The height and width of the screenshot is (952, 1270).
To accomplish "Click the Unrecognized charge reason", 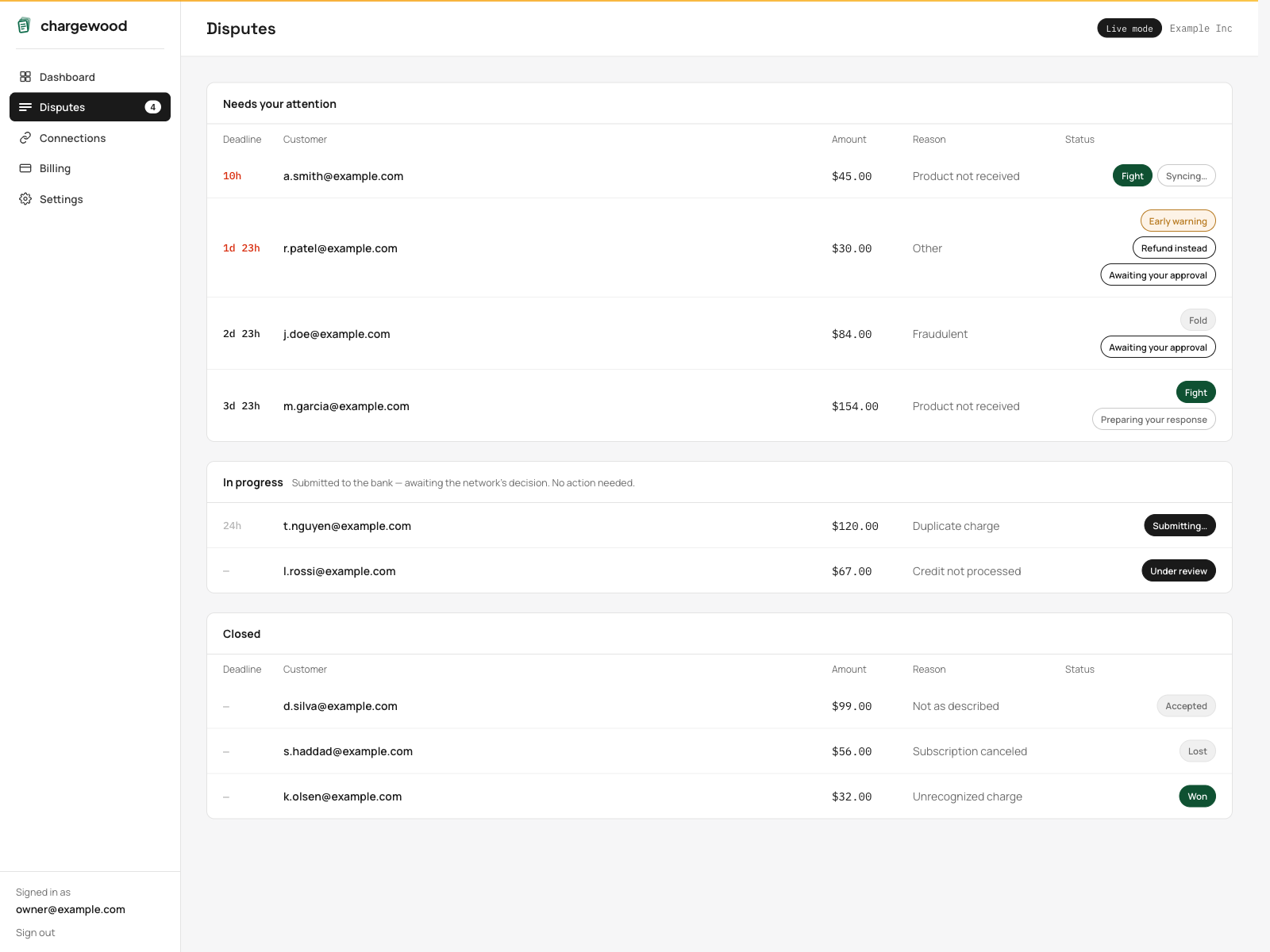I will tap(968, 797).
